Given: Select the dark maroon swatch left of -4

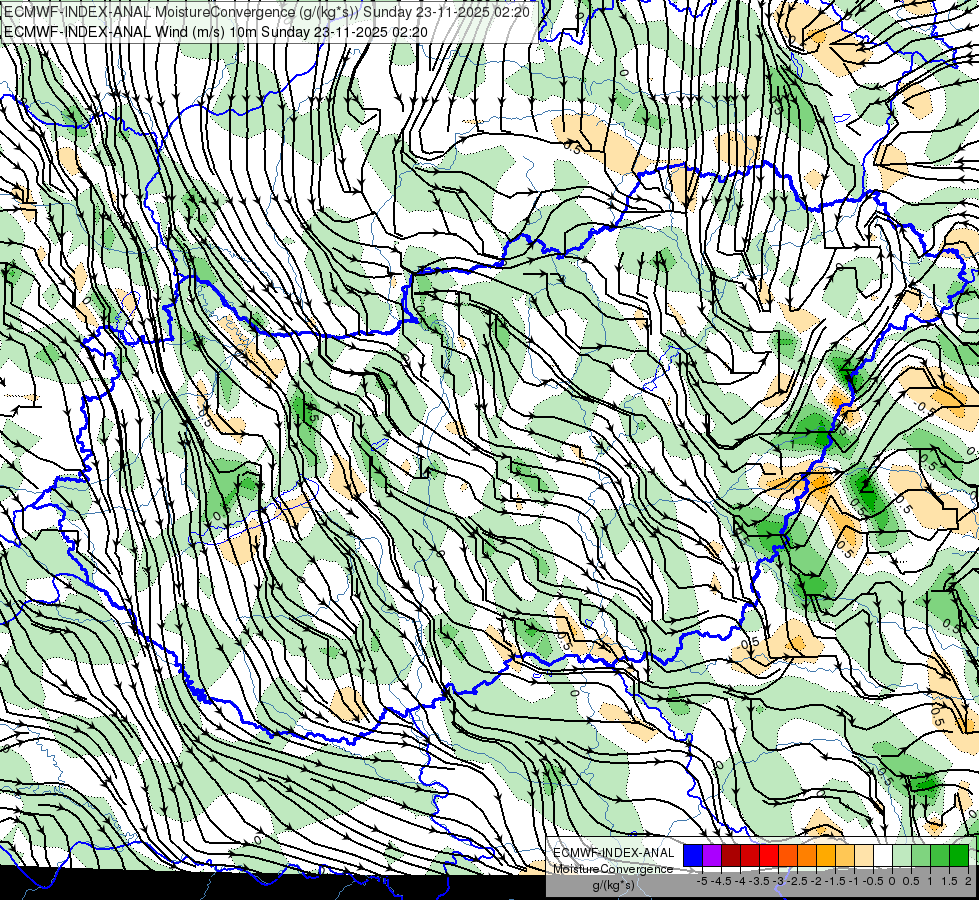Looking at the screenshot, I should 731,855.
